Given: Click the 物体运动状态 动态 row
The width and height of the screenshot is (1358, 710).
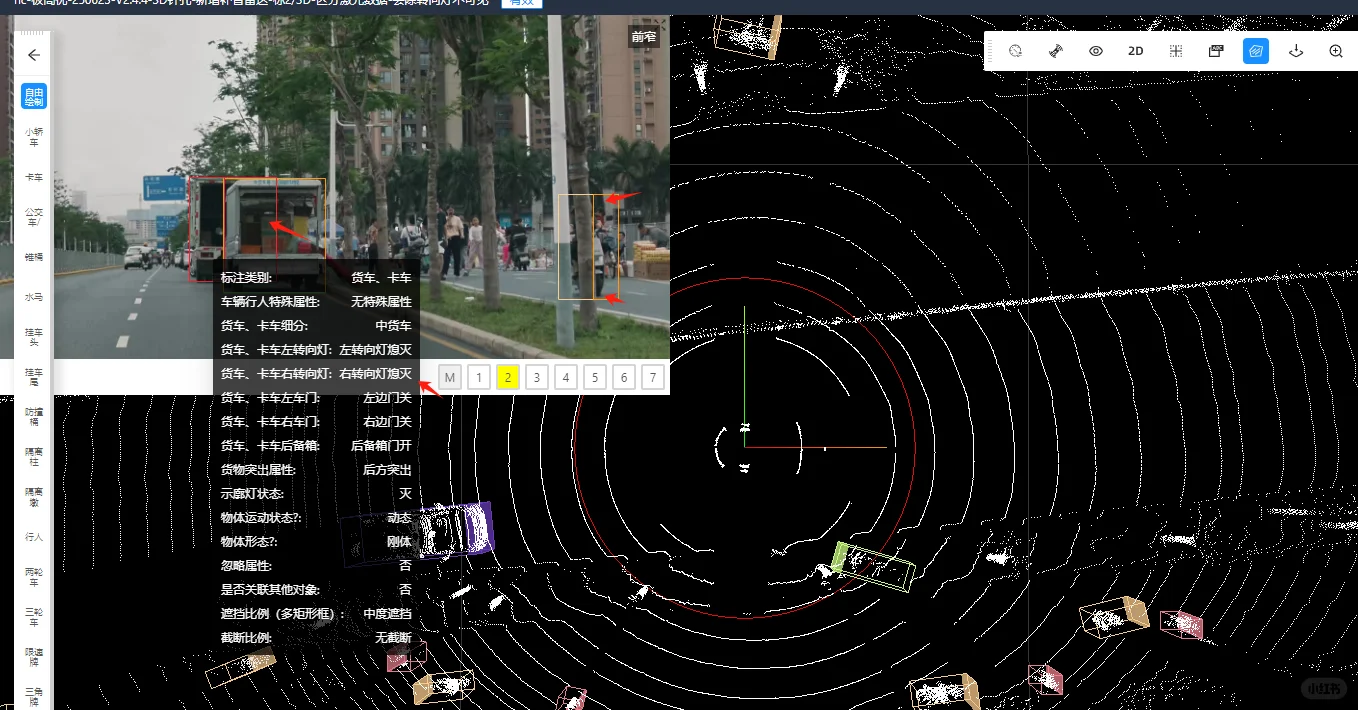Looking at the screenshot, I should tap(316, 517).
